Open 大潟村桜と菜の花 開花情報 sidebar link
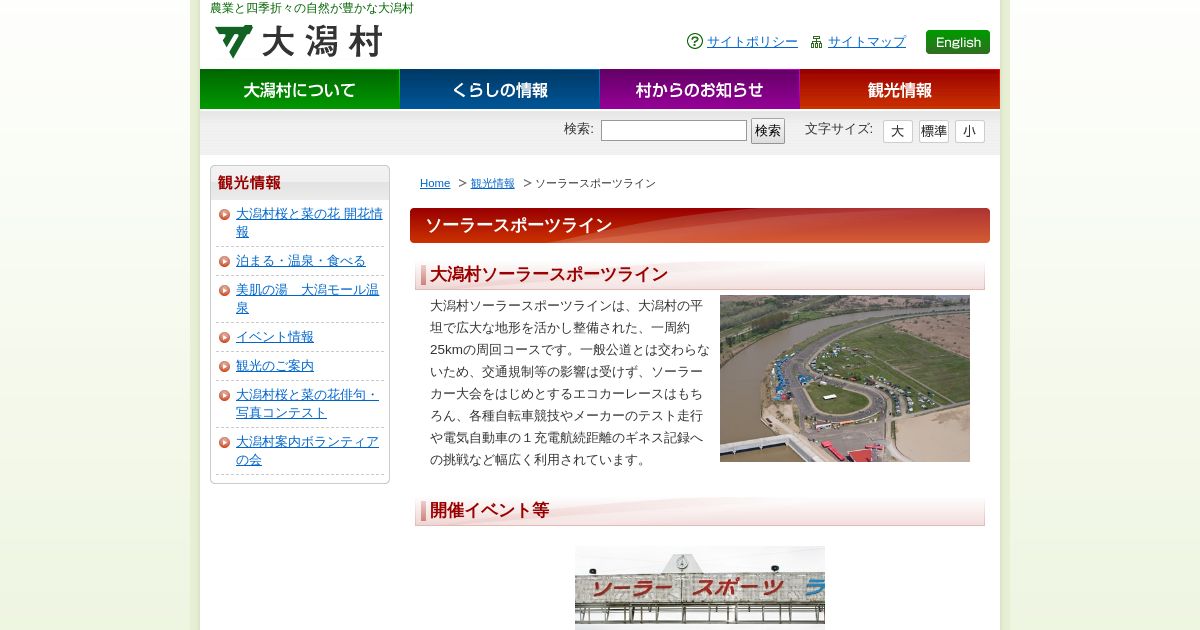The height and width of the screenshot is (630, 1200). [309, 222]
